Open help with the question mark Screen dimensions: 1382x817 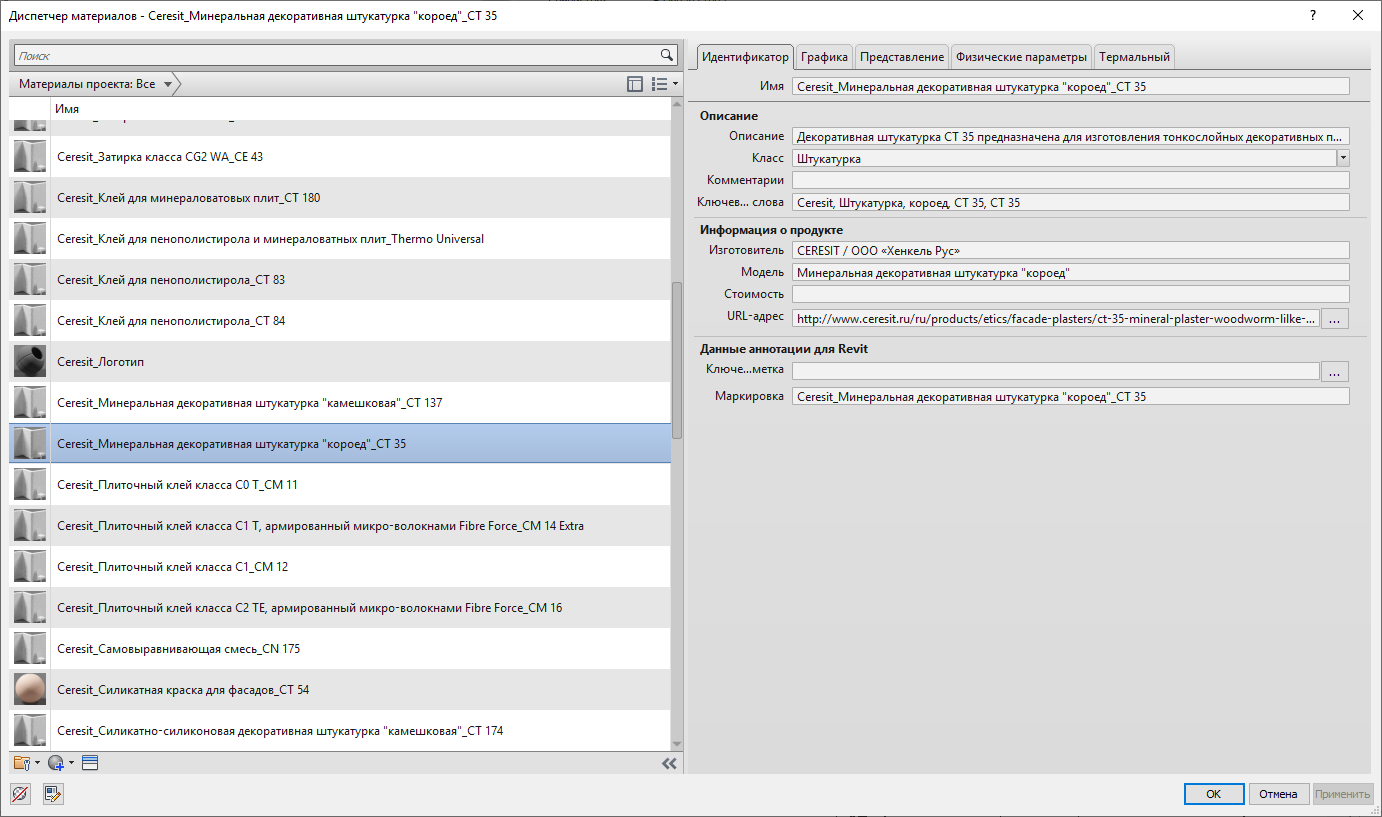(x=1312, y=15)
